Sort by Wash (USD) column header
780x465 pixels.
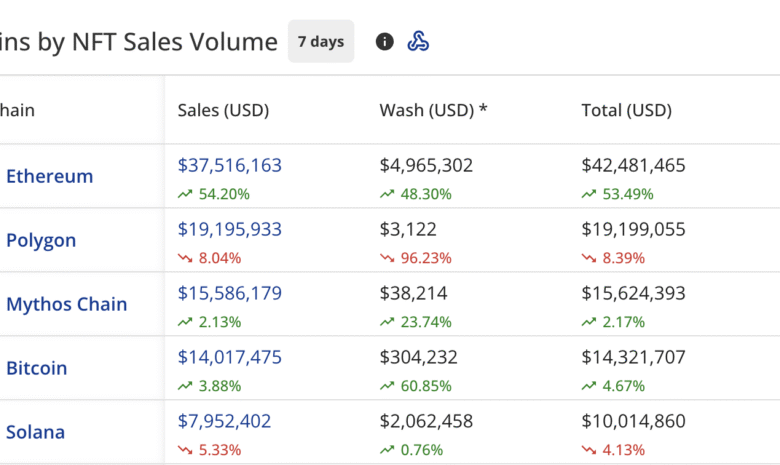433,110
